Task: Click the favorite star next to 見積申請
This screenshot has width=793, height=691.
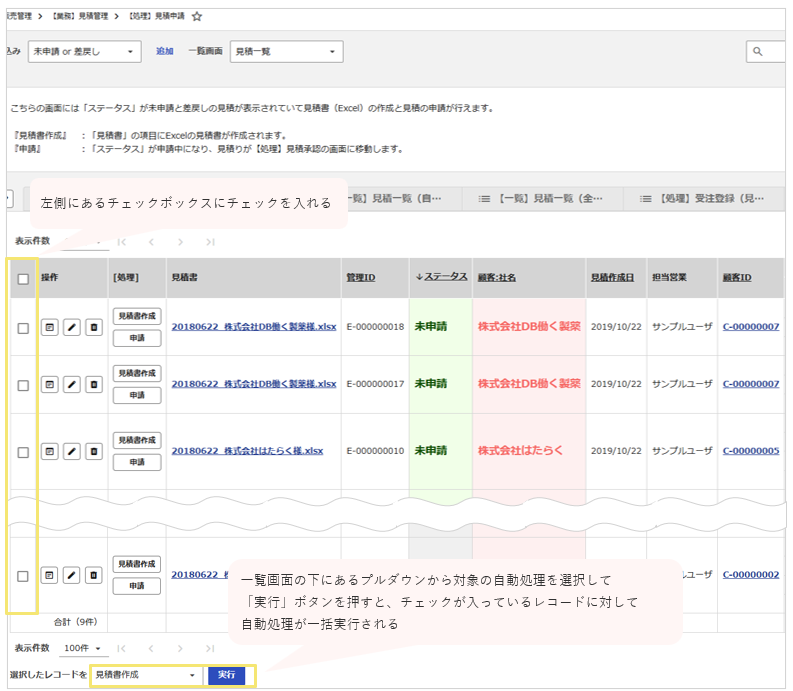Action: coord(197,17)
